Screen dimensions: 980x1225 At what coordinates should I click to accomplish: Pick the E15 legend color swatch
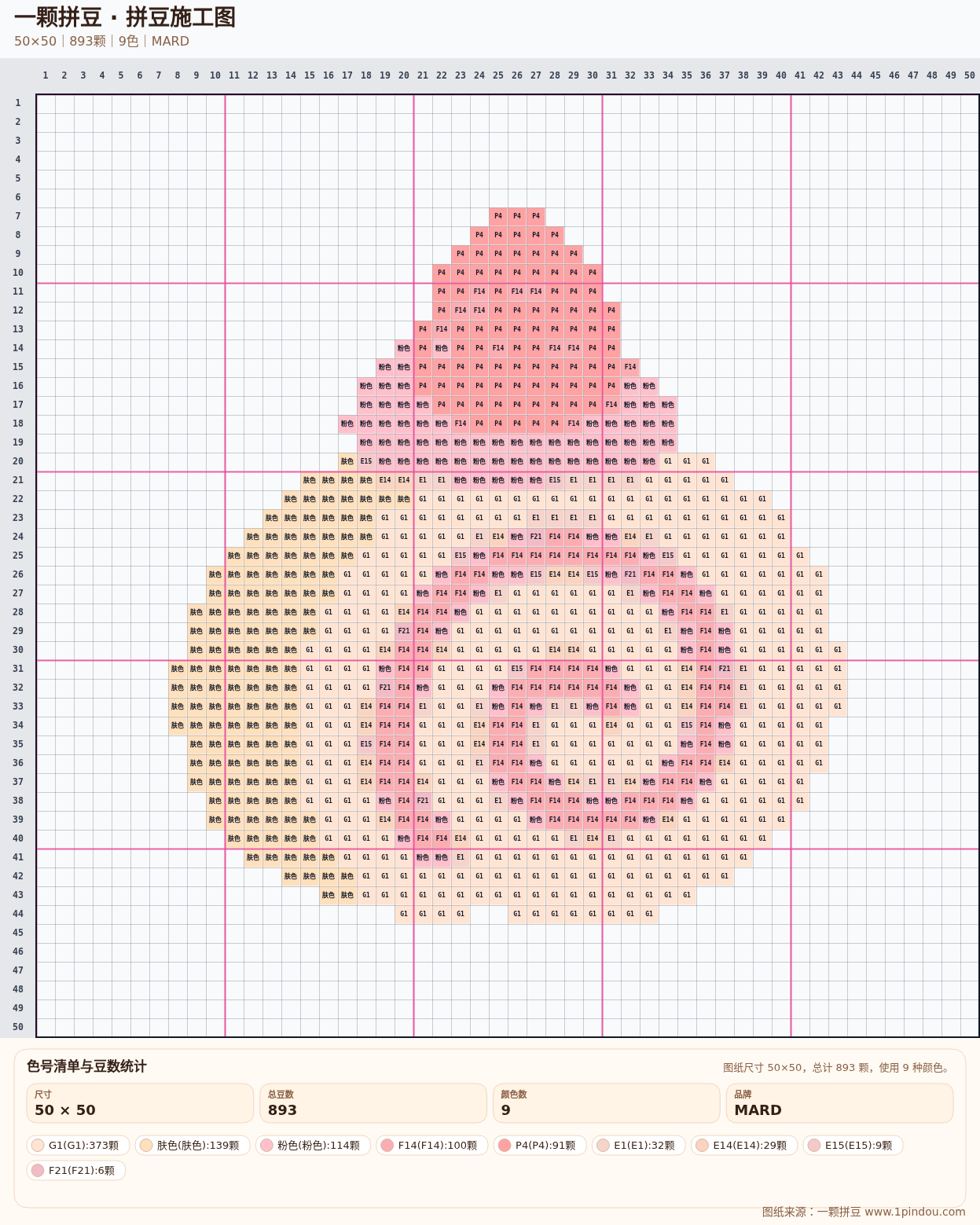point(814,1145)
